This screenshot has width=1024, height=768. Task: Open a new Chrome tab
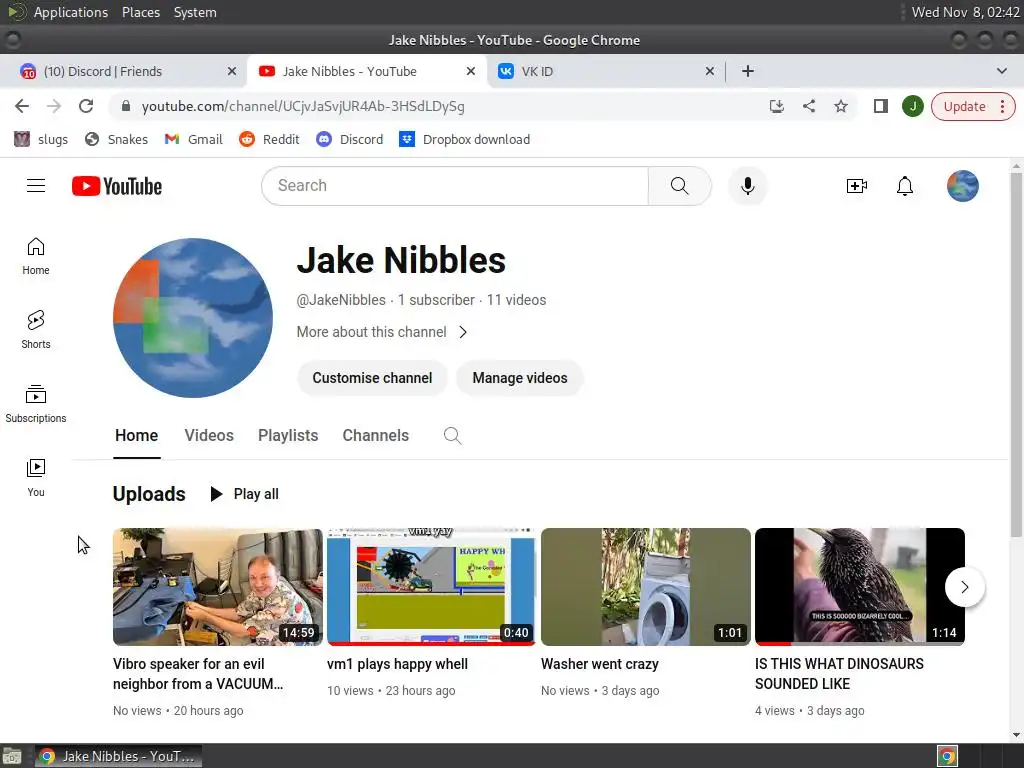coord(748,71)
